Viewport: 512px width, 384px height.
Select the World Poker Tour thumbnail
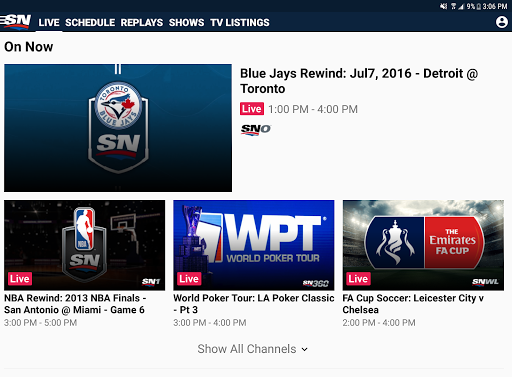(x=254, y=245)
